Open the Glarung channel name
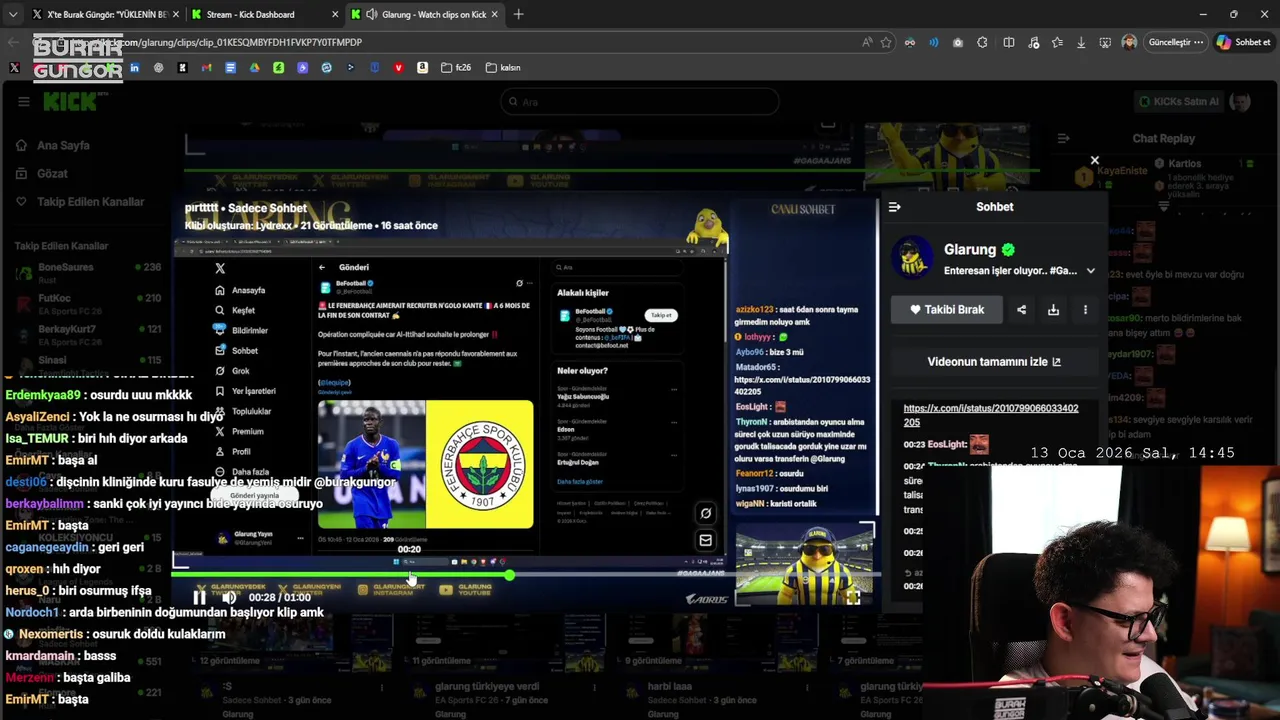This screenshot has width=1280, height=720. click(970, 250)
